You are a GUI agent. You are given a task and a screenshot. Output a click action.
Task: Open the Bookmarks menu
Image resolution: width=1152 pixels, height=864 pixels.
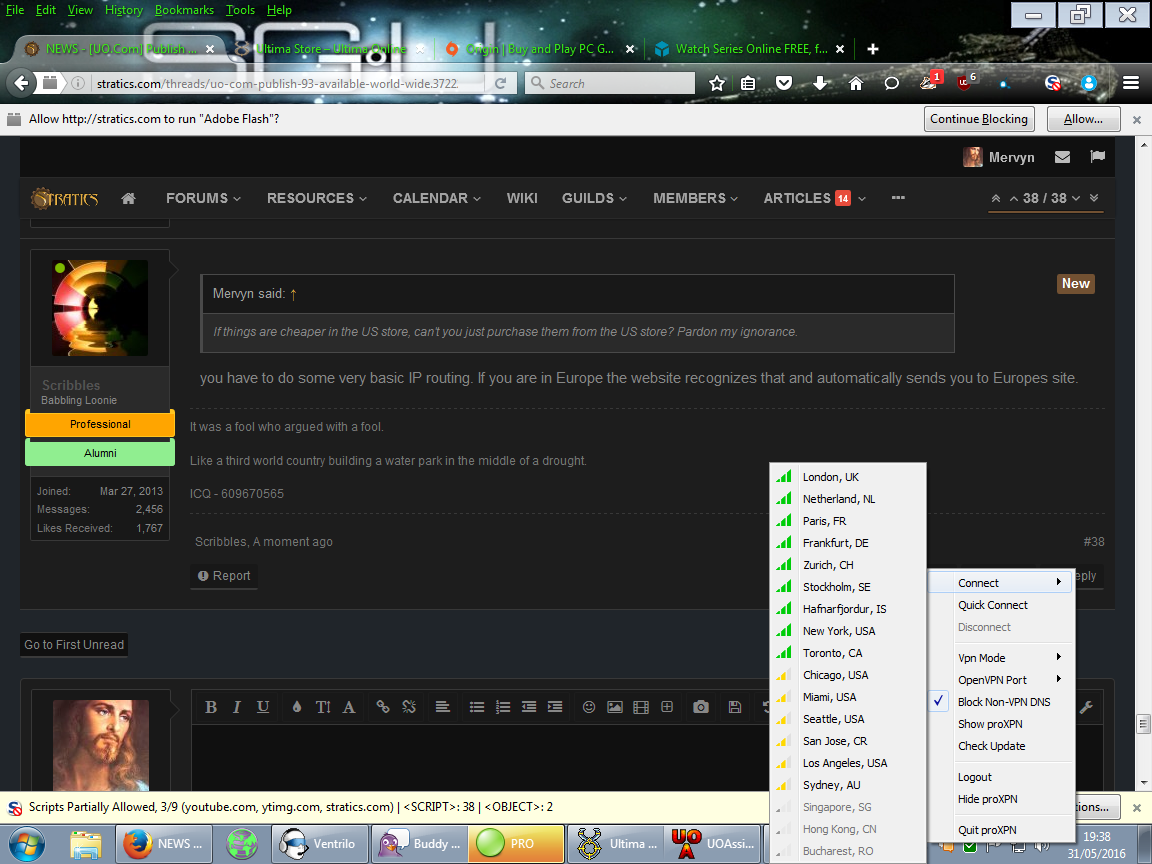pos(184,10)
